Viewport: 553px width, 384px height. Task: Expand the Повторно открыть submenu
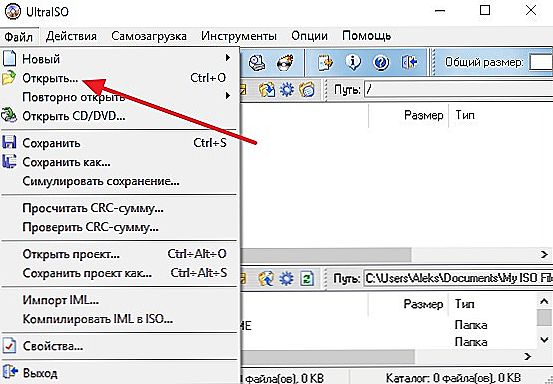coord(119,97)
